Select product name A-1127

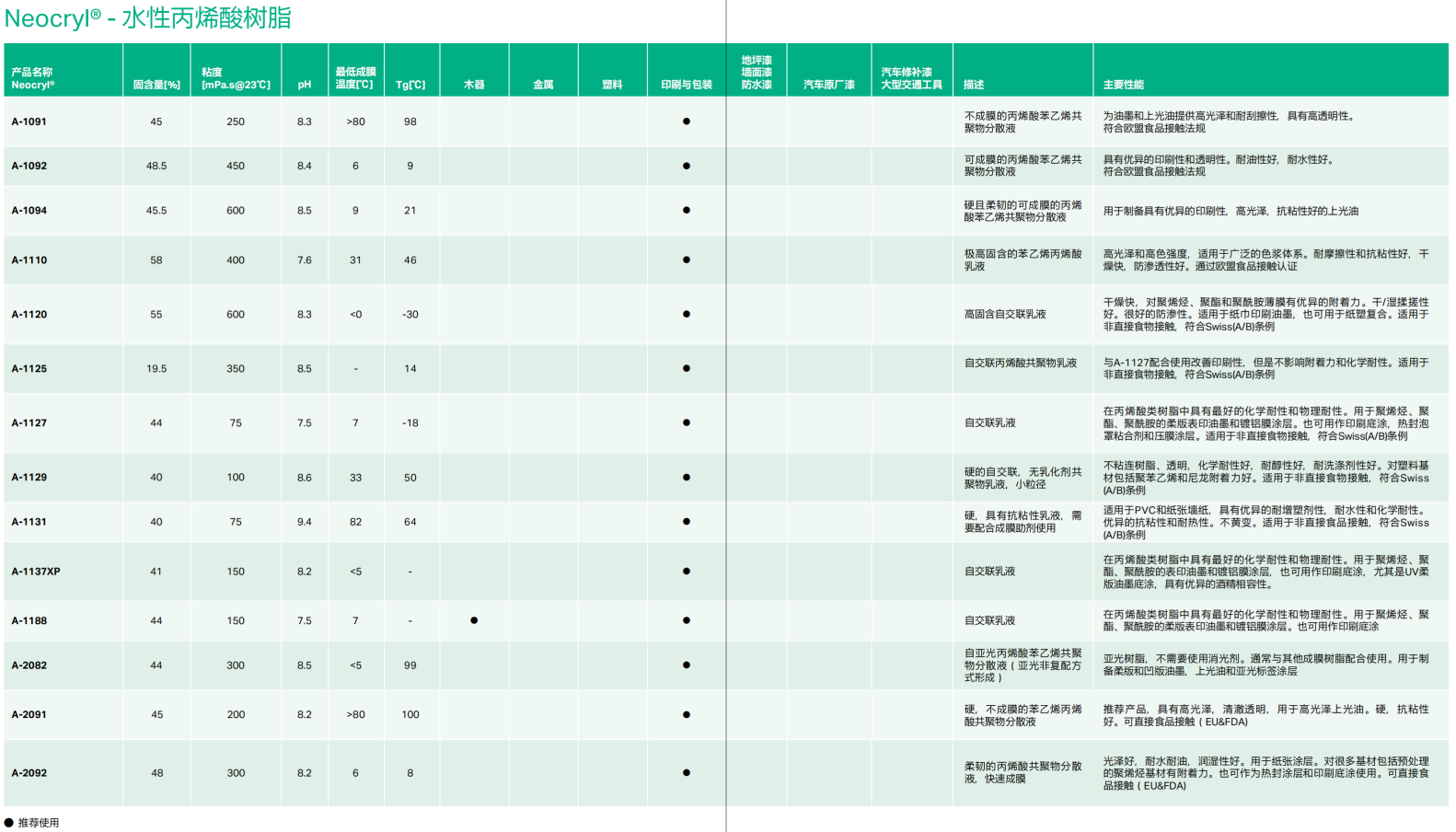pyautogui.click(x=29, y=423)
